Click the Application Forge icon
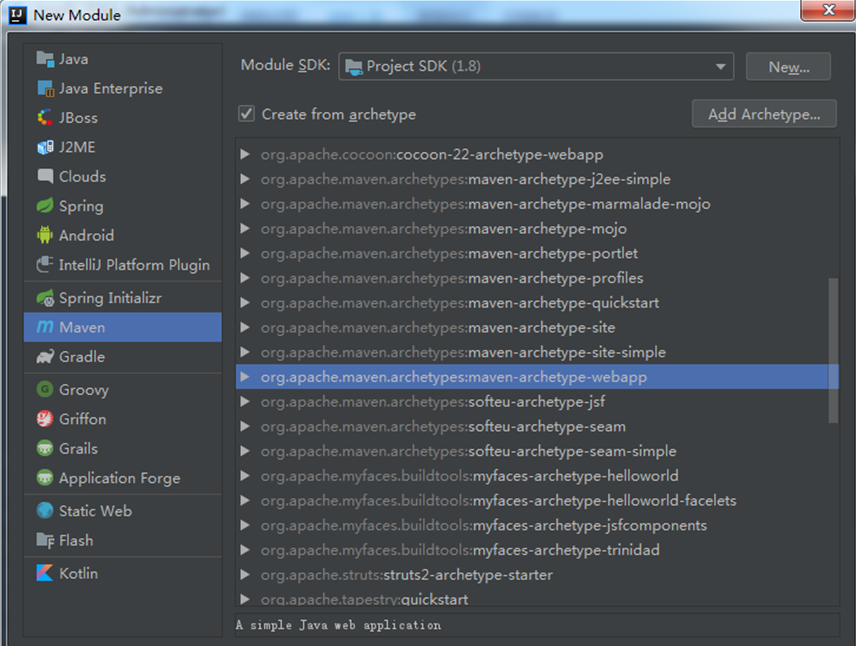 [45, 478]
